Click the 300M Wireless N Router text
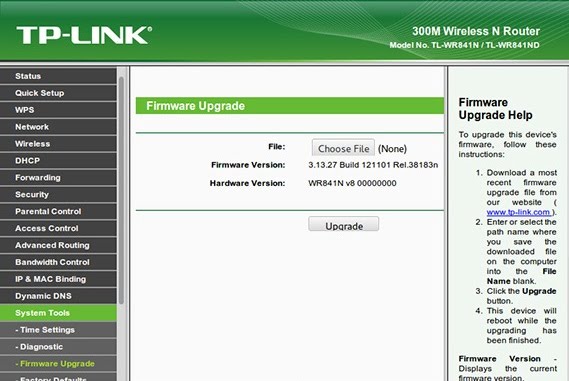The width and height of the screenshot is (569, 381). tap(476, 31)
